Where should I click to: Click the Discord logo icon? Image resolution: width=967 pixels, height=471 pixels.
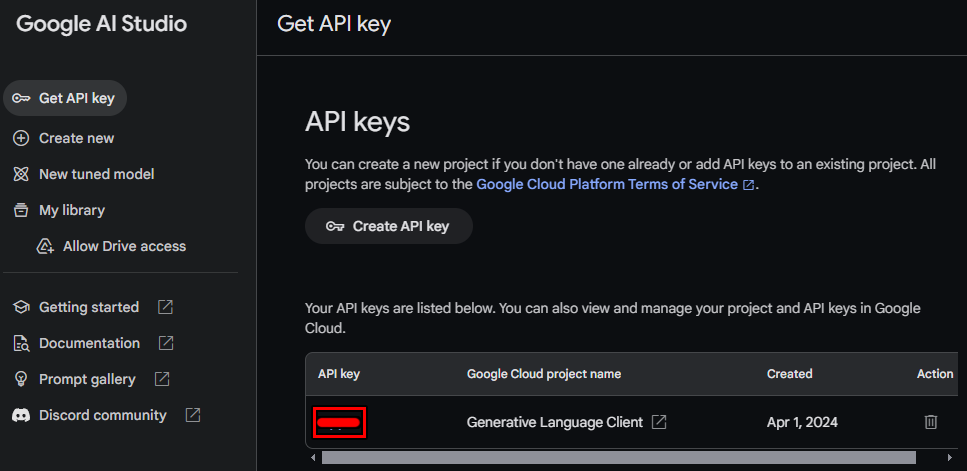point(21,416)
